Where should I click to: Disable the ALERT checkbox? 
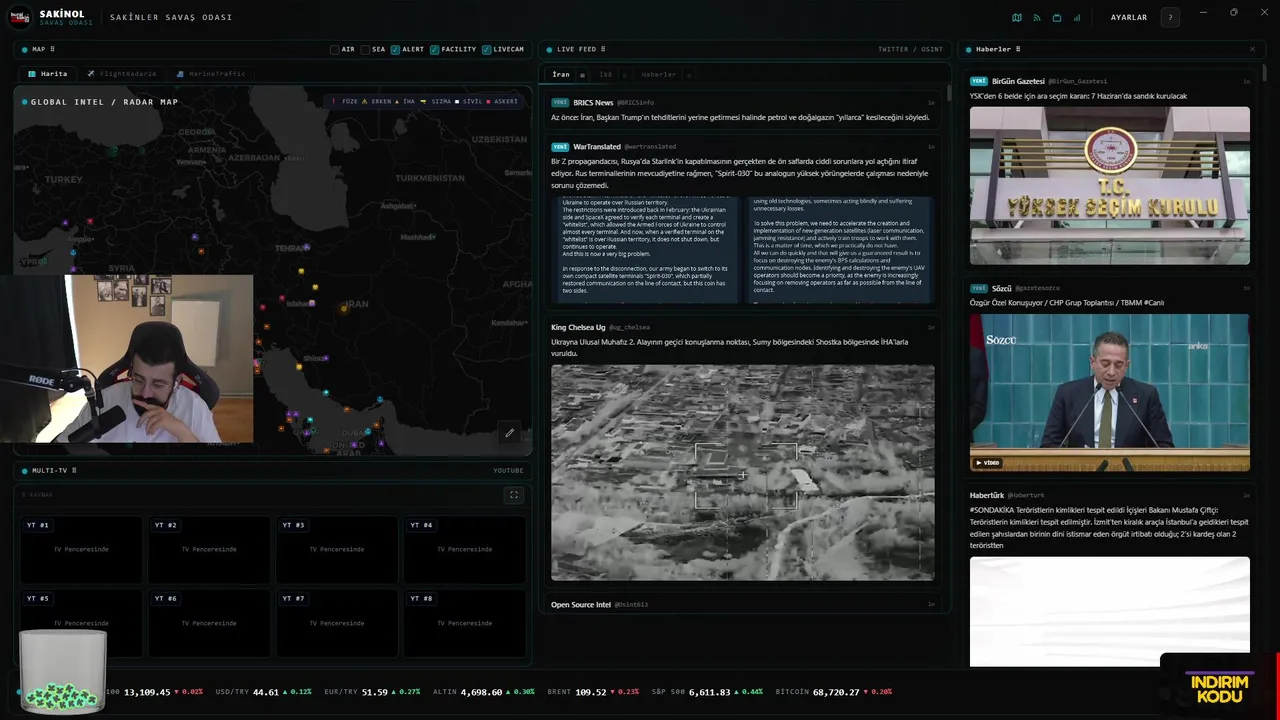396,49
